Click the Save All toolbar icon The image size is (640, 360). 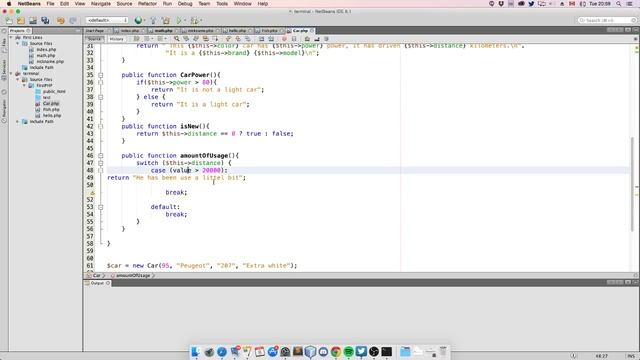pos(45,20)
